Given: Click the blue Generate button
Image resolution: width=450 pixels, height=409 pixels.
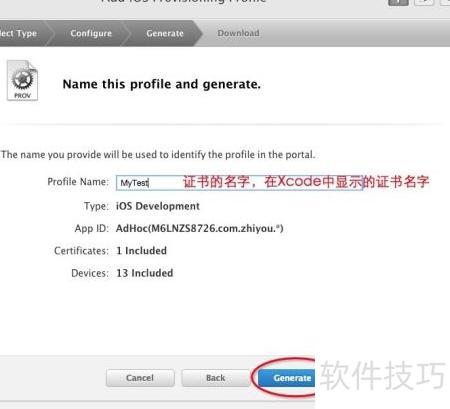Looking at the screenshot, I should 287,378.
